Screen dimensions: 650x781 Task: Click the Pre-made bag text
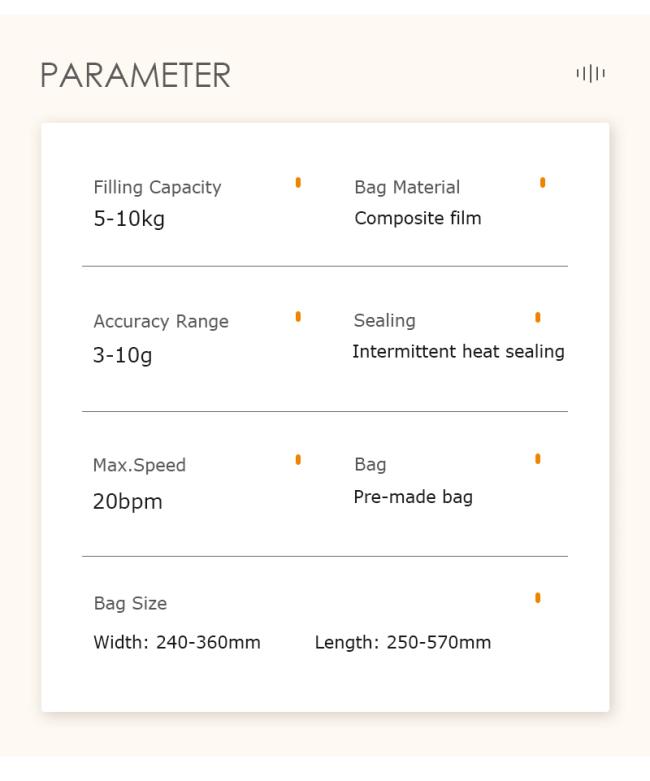413,497
